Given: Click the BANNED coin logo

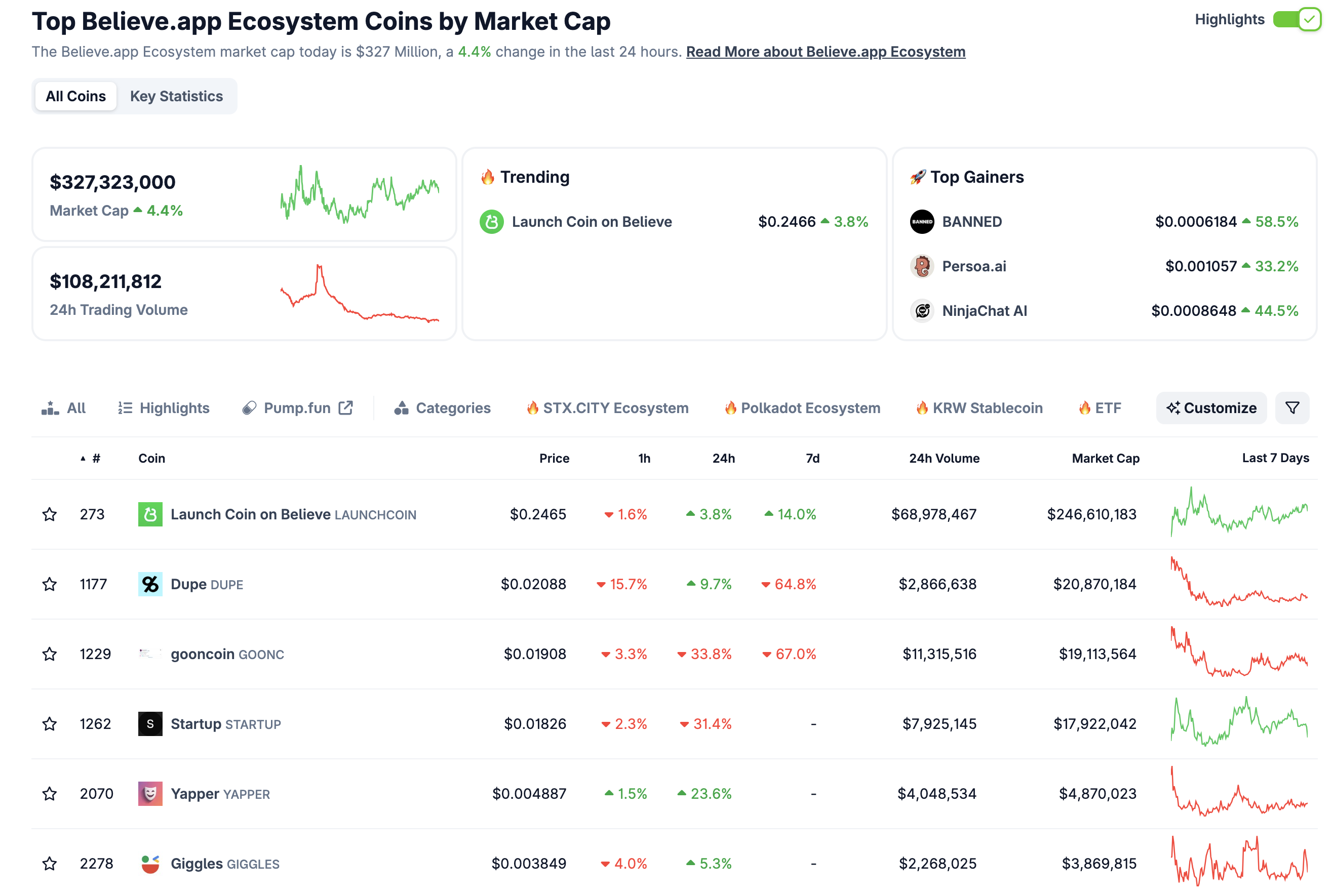Looking at the screenshot, I should click(922, 222).
